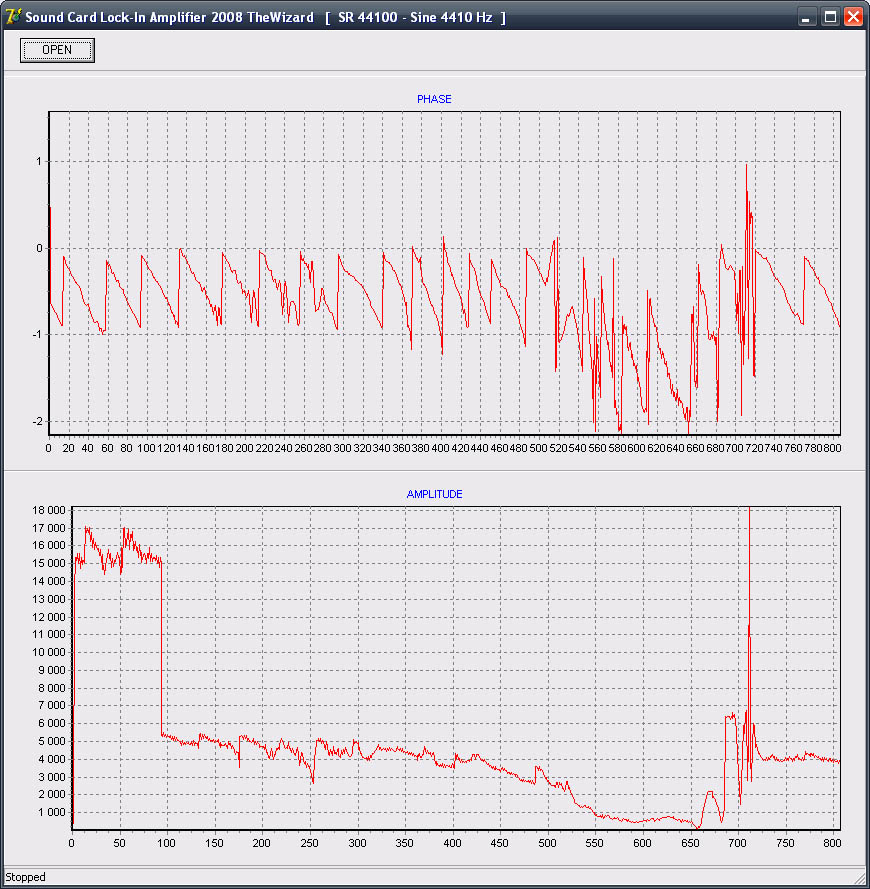
Task: Click the 1 label on Phase y-axis
Action: click(38, 162)
